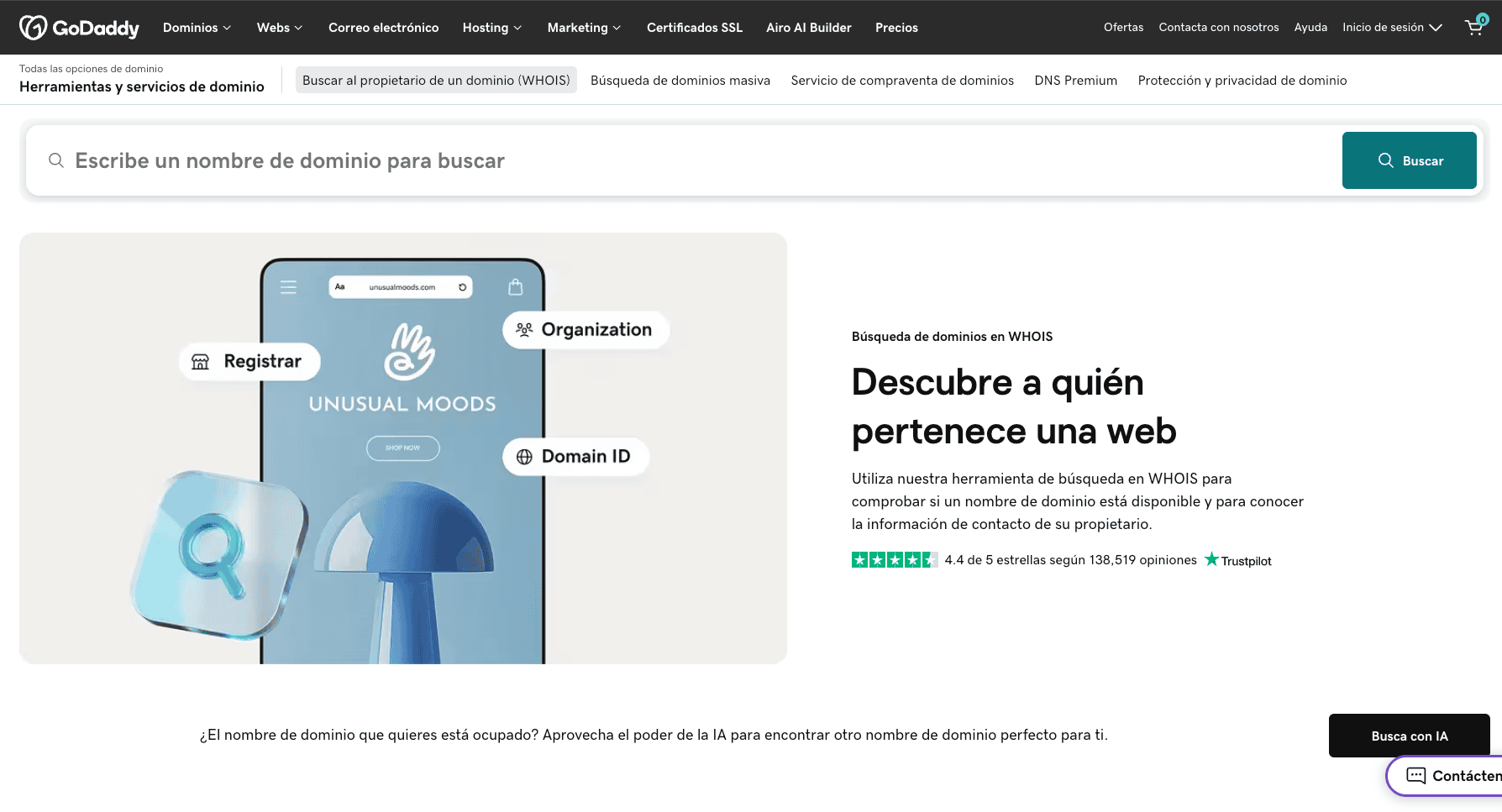The image size is (1502, 812).
Task: Click the teal Buscar button
Action: click(x=1410, y=160)
